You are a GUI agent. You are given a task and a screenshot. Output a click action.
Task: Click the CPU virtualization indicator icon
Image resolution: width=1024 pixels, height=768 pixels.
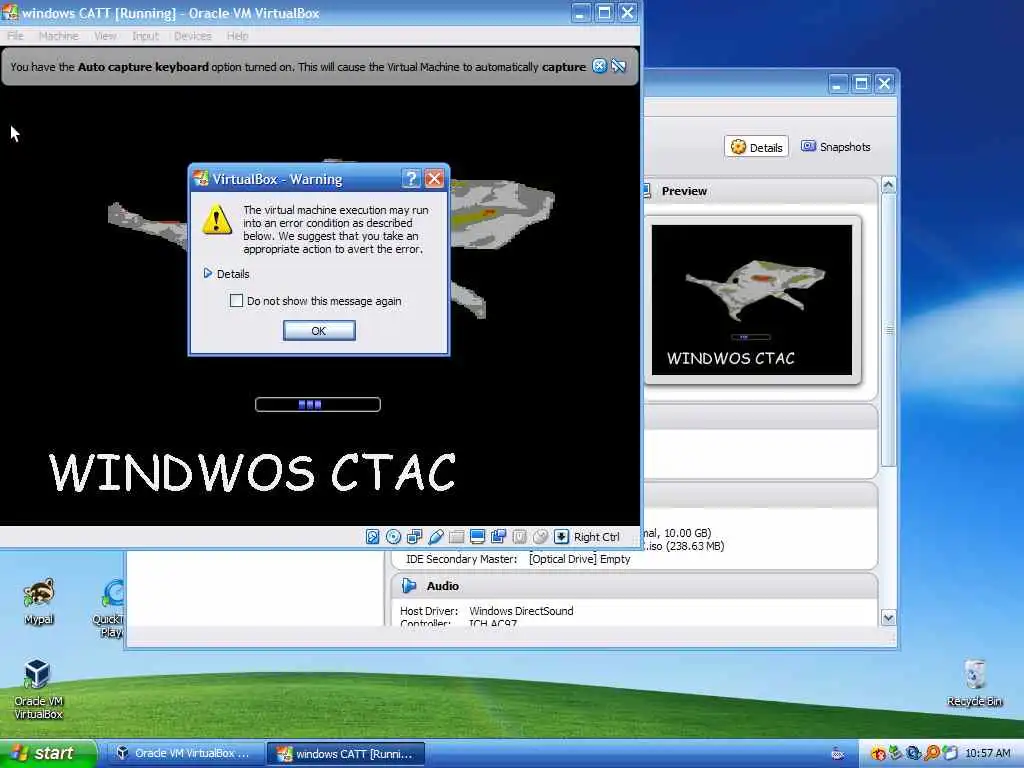[519, 537]
